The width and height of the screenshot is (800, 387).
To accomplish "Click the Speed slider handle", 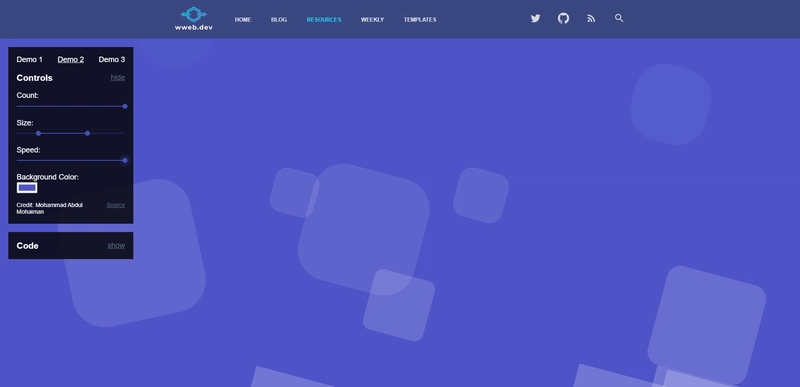I will (125, 160).
